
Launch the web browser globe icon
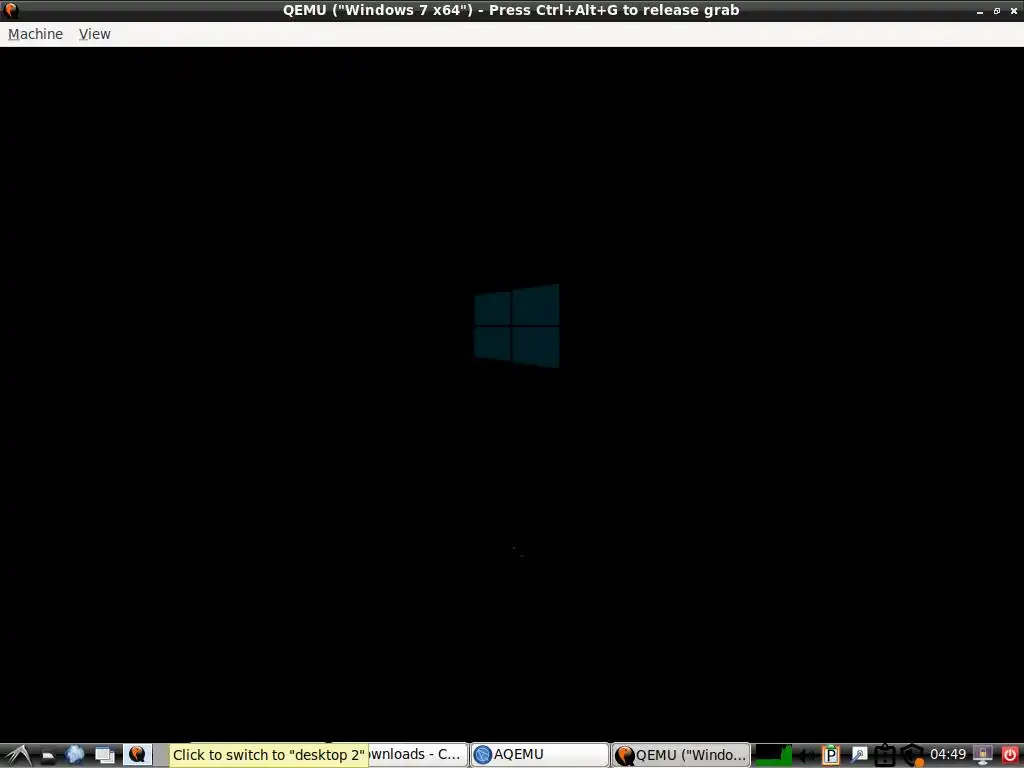point(75,755)
